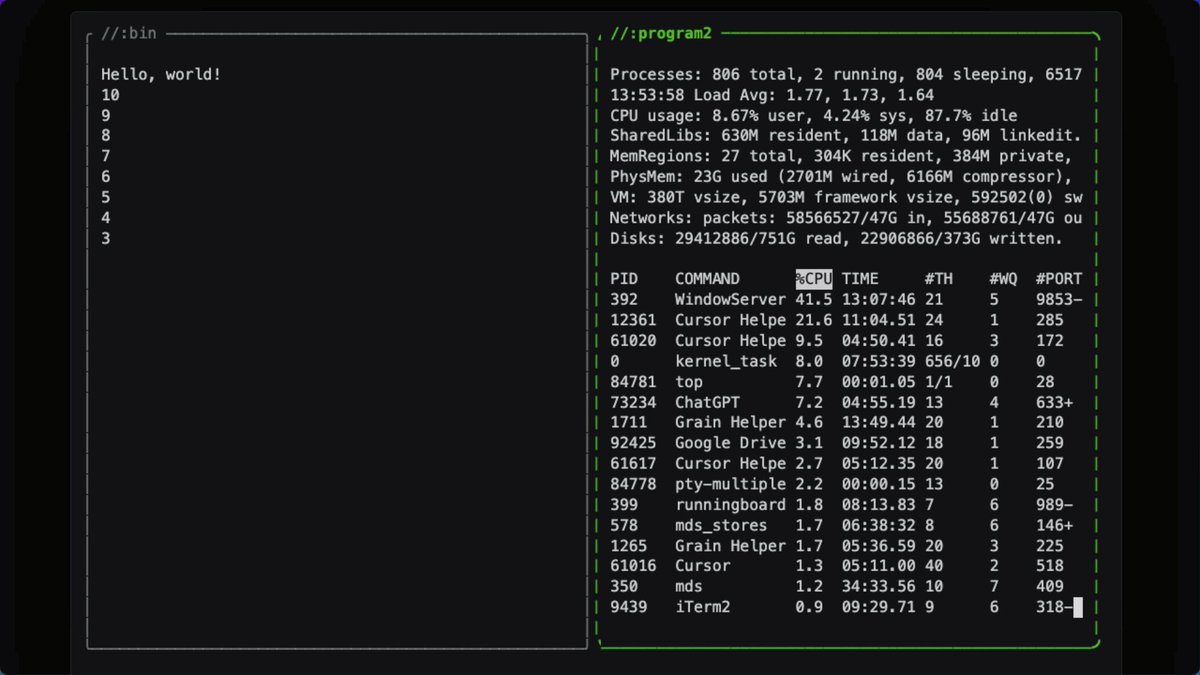Click the PhysMem summary line
Viewport: 1200px width, 675px height.
pyautogui.click(x=841, y=177)
